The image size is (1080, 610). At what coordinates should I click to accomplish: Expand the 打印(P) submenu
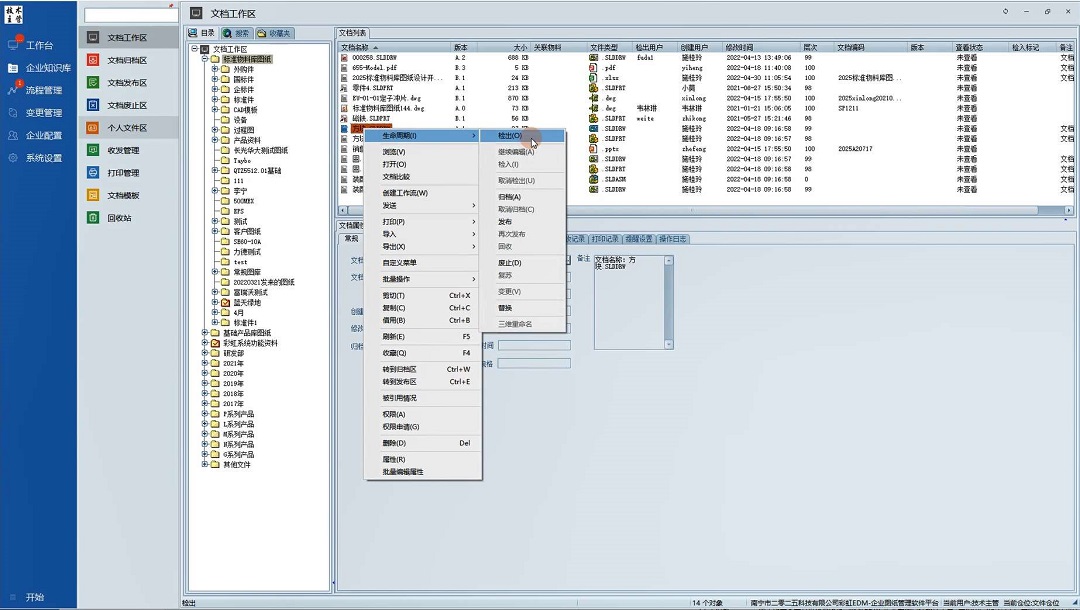[423, 222]
